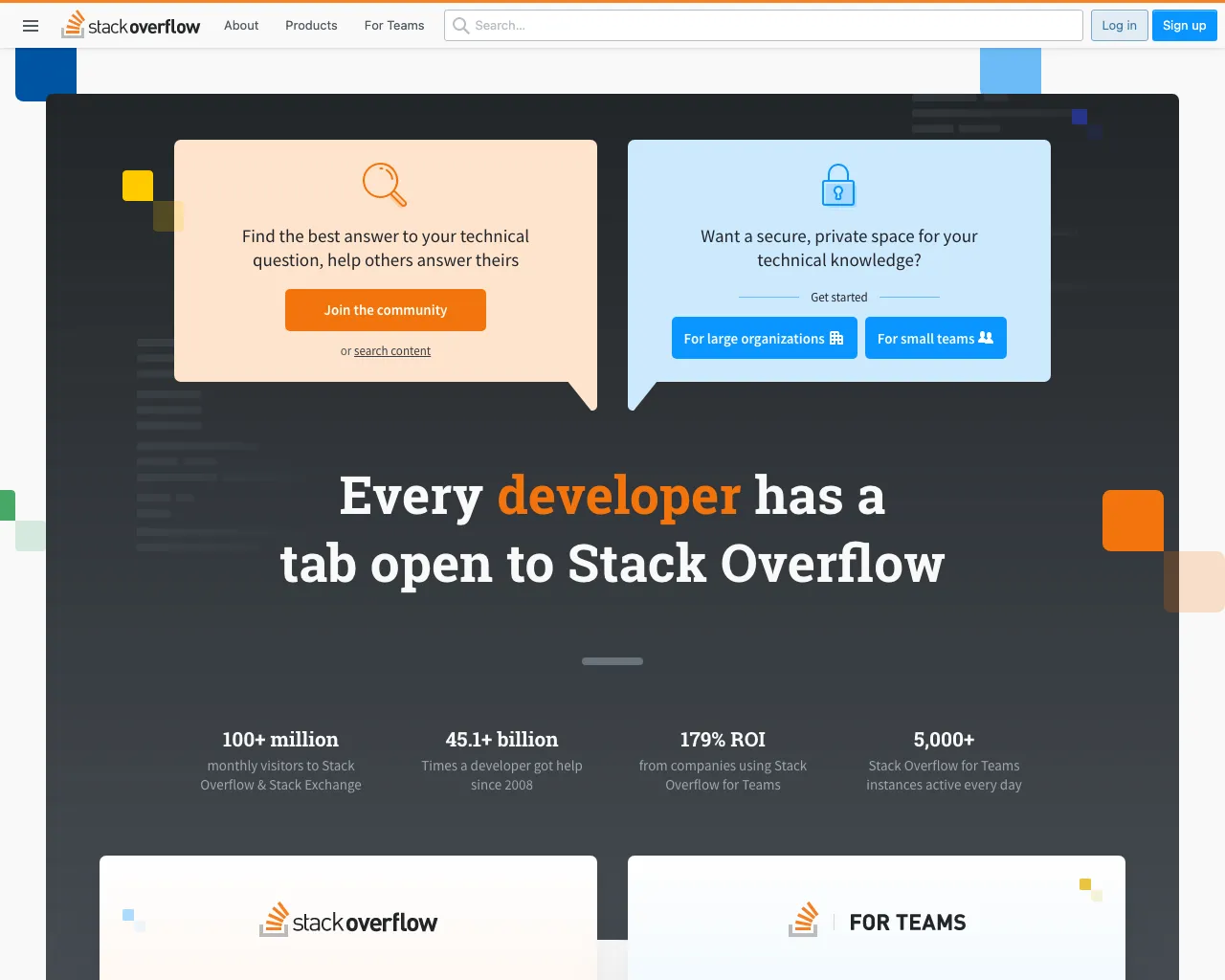Image resolution: width=1225 pixels, height=980 pixels.
Task: Click the Log in button
Action: click(x=1119, y=25)
